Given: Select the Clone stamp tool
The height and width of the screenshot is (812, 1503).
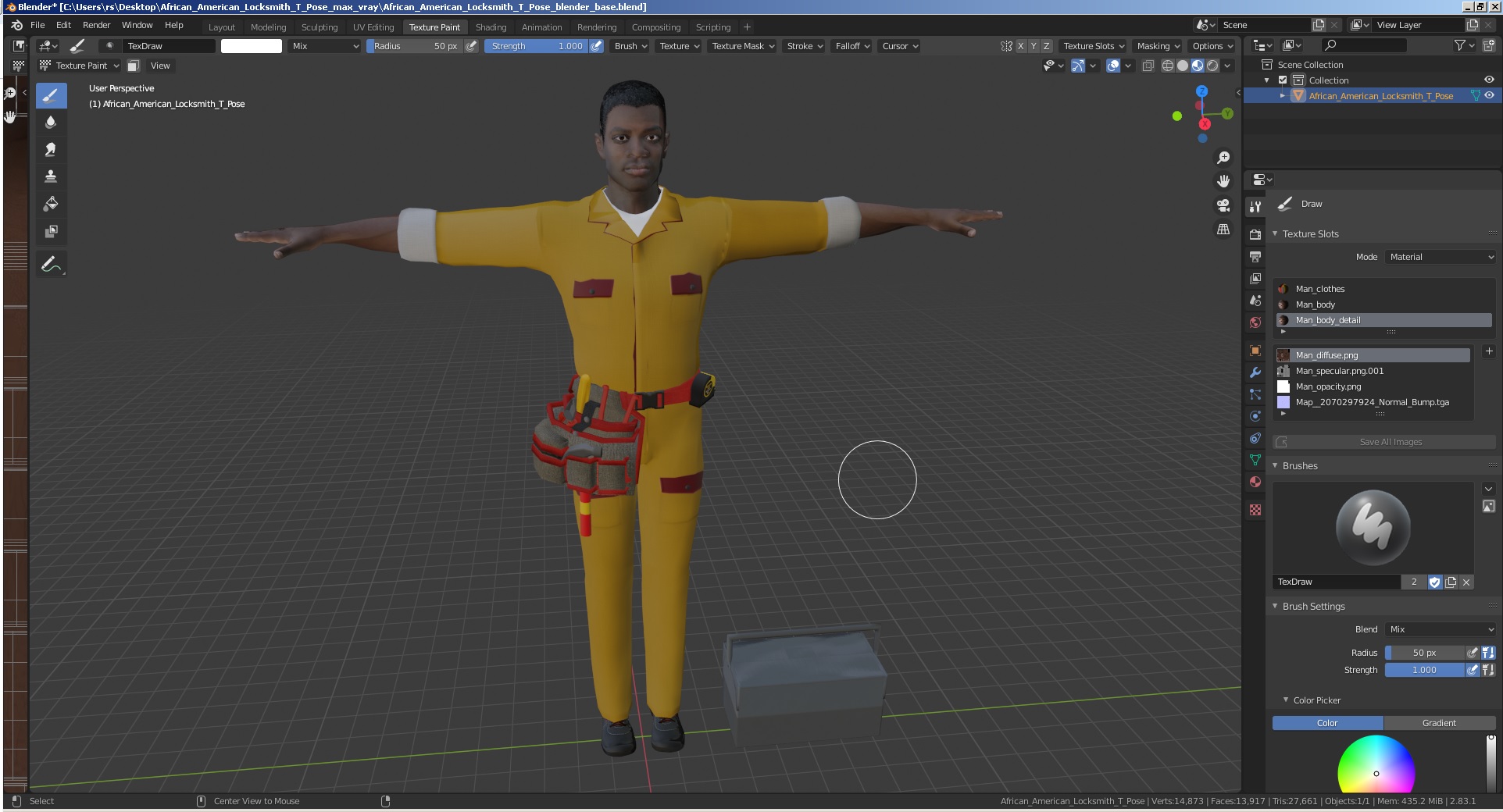Looking at the screenshot, I should click(x=51, y=176).
